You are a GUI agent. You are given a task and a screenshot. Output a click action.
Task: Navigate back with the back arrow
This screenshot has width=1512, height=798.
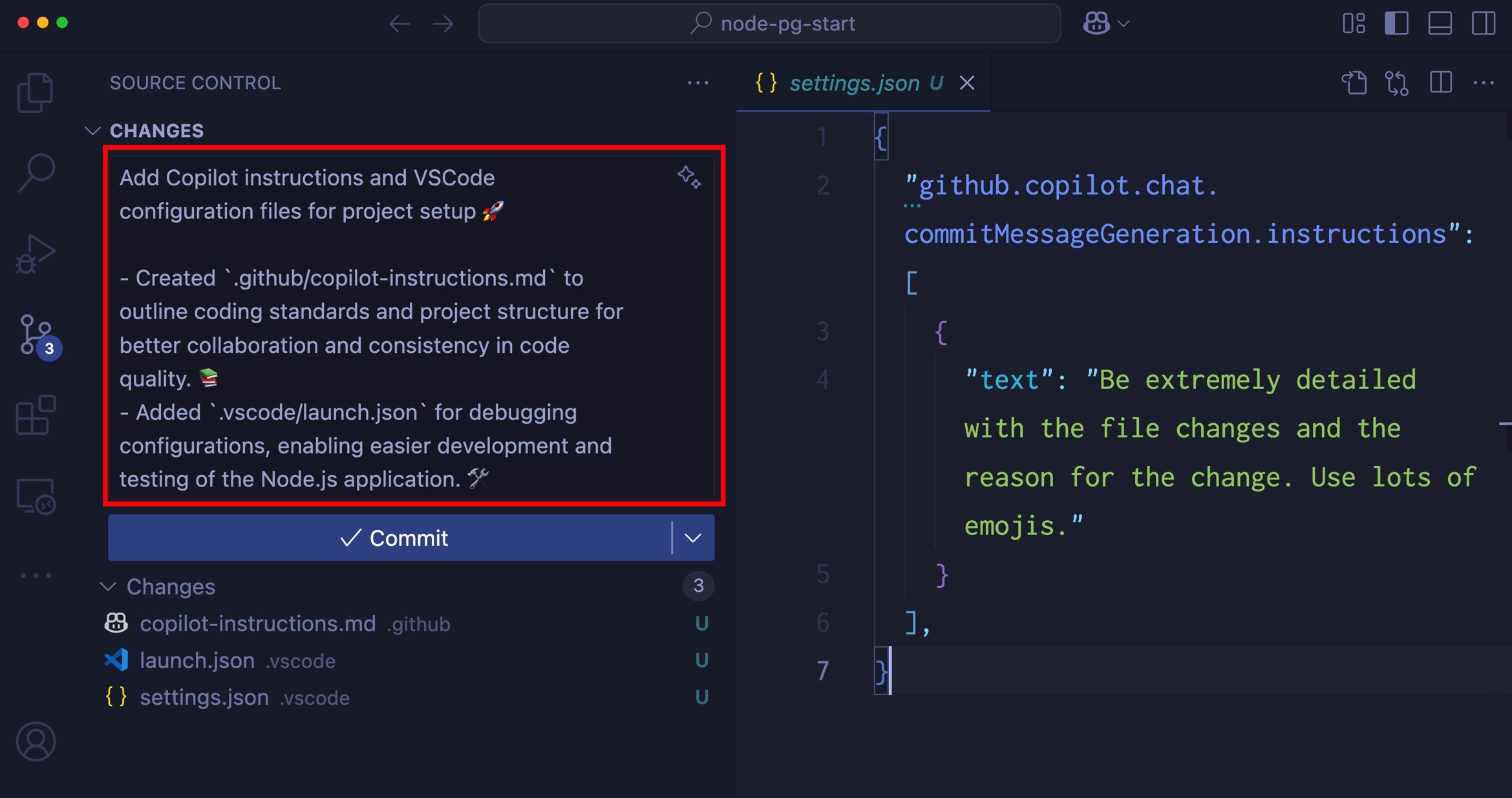tap(399, 23)
